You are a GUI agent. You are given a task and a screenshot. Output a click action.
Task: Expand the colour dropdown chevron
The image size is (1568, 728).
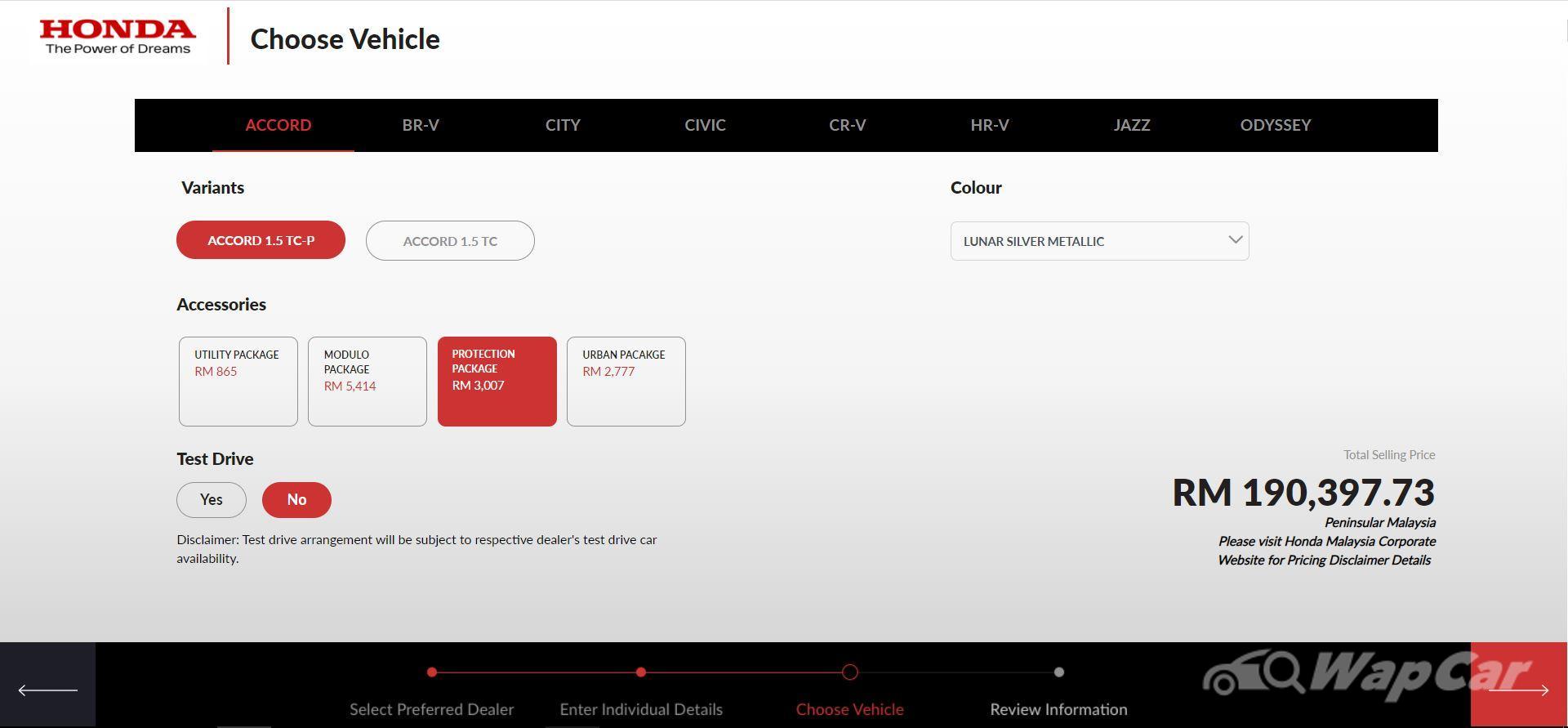(1235, 240)
